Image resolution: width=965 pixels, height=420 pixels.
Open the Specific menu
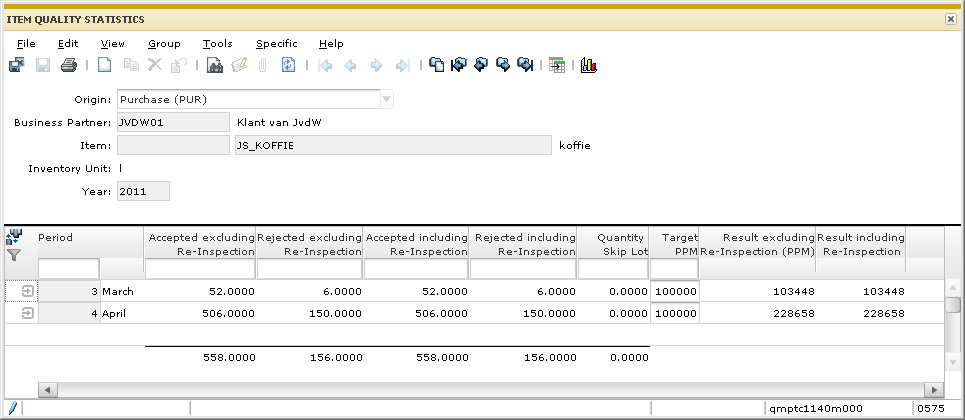pyautogui.click(x=276, y=44)
